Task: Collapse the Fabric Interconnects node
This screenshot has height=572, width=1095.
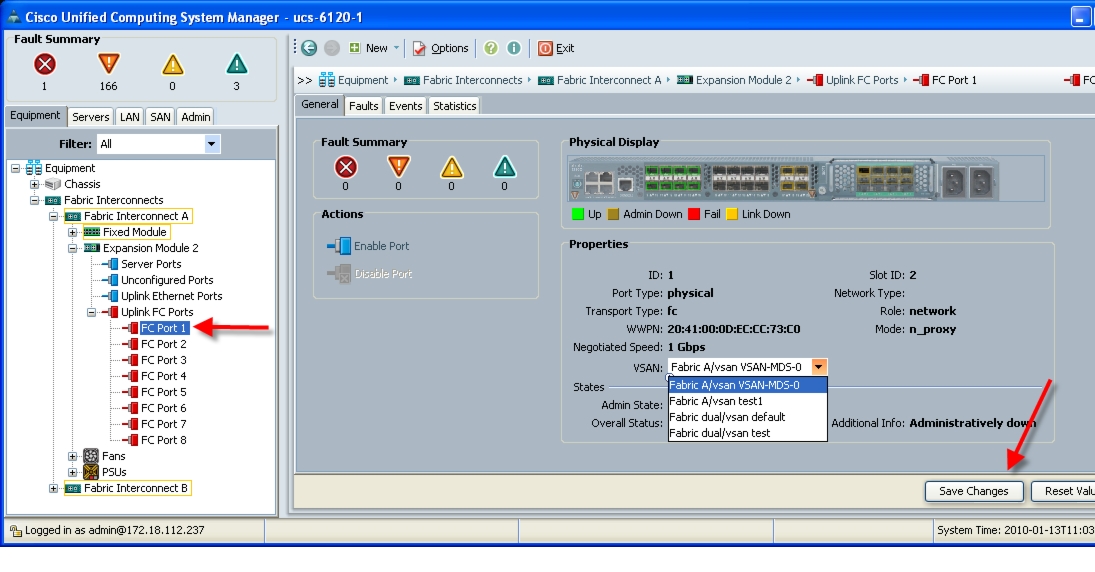Action: click(x=34, y=200)
